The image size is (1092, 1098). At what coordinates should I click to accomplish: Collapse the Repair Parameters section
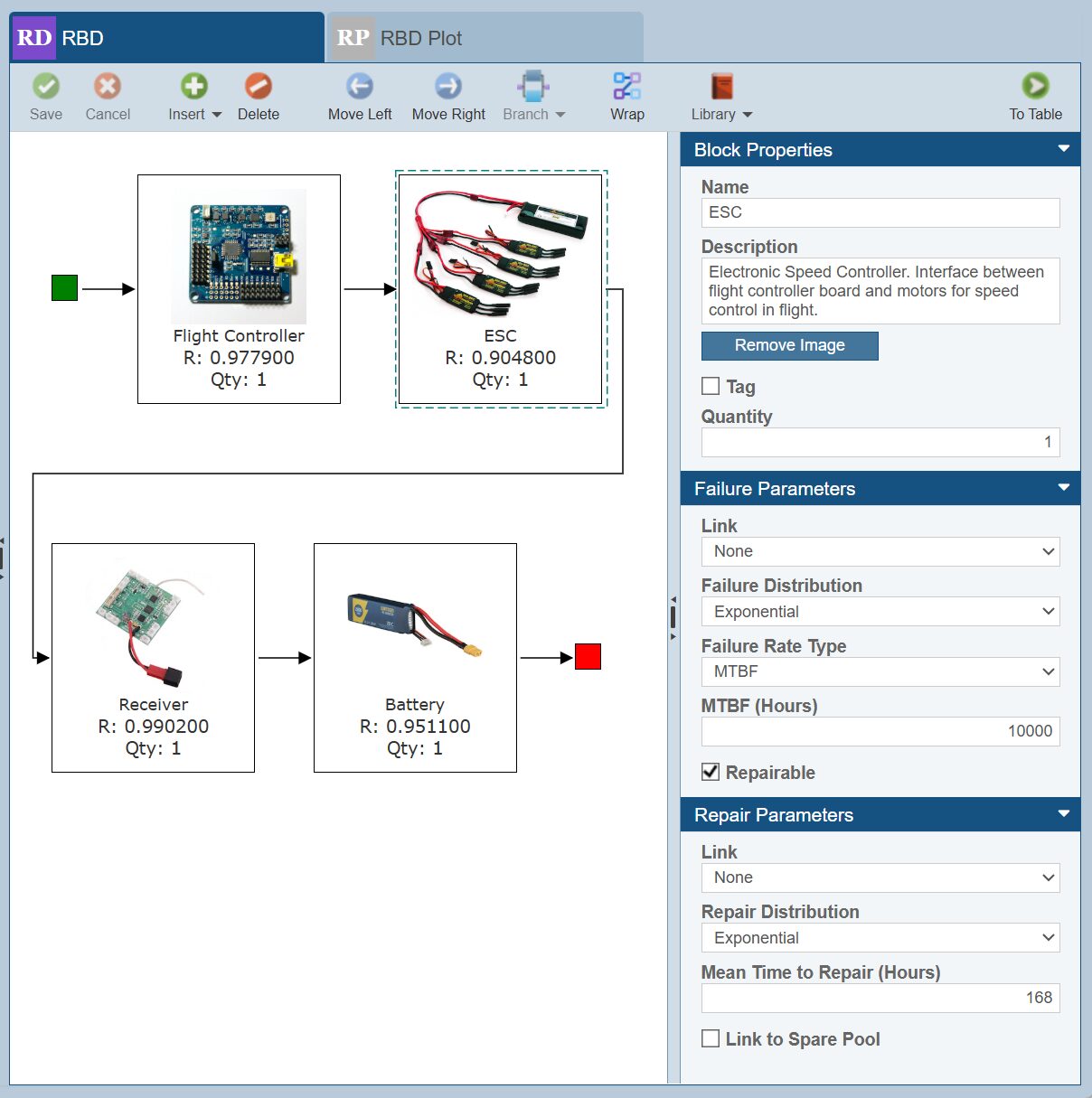(x=1063, y=814)
